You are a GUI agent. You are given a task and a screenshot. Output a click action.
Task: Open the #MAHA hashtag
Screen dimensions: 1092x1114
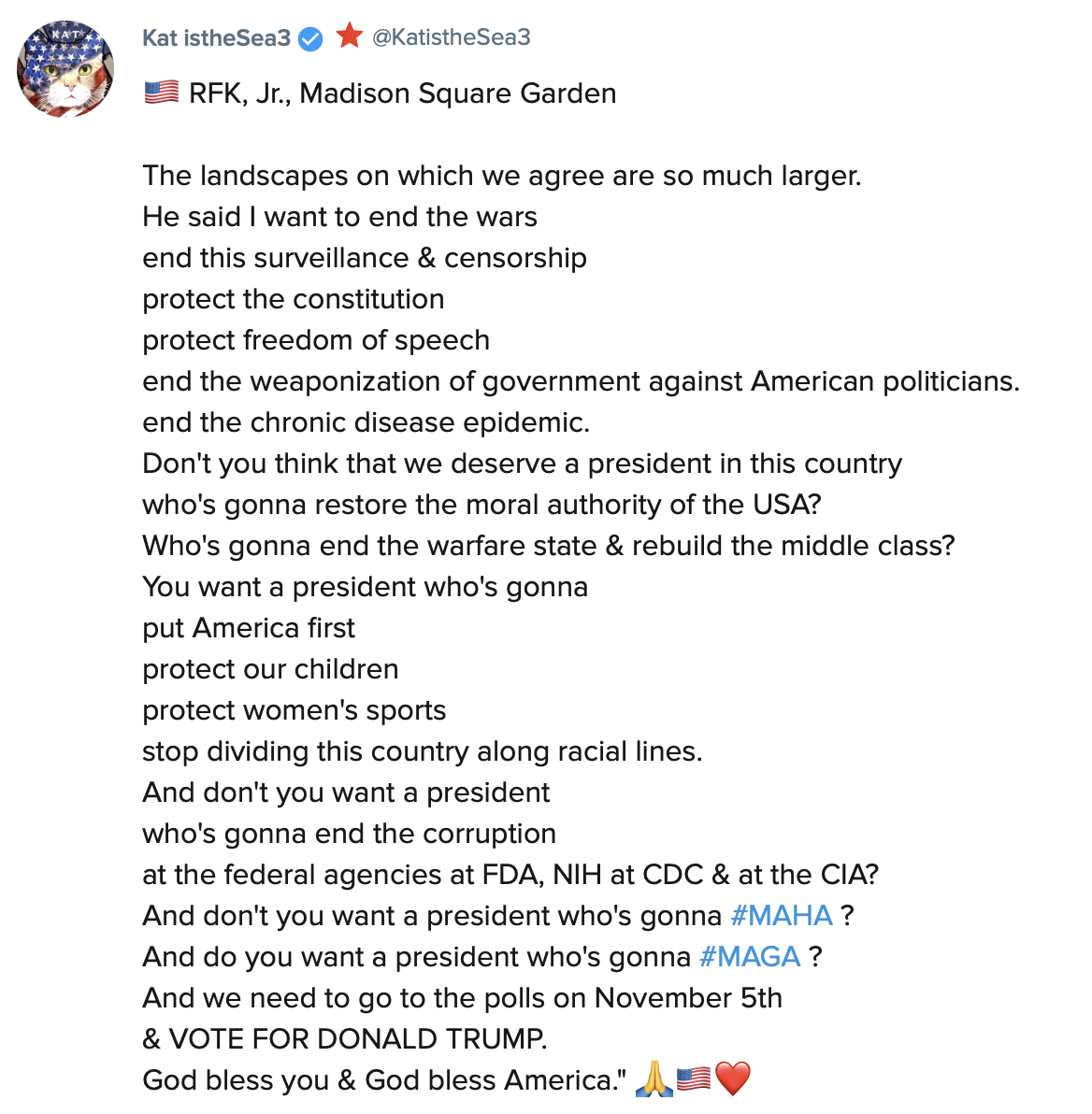[781, 915]
